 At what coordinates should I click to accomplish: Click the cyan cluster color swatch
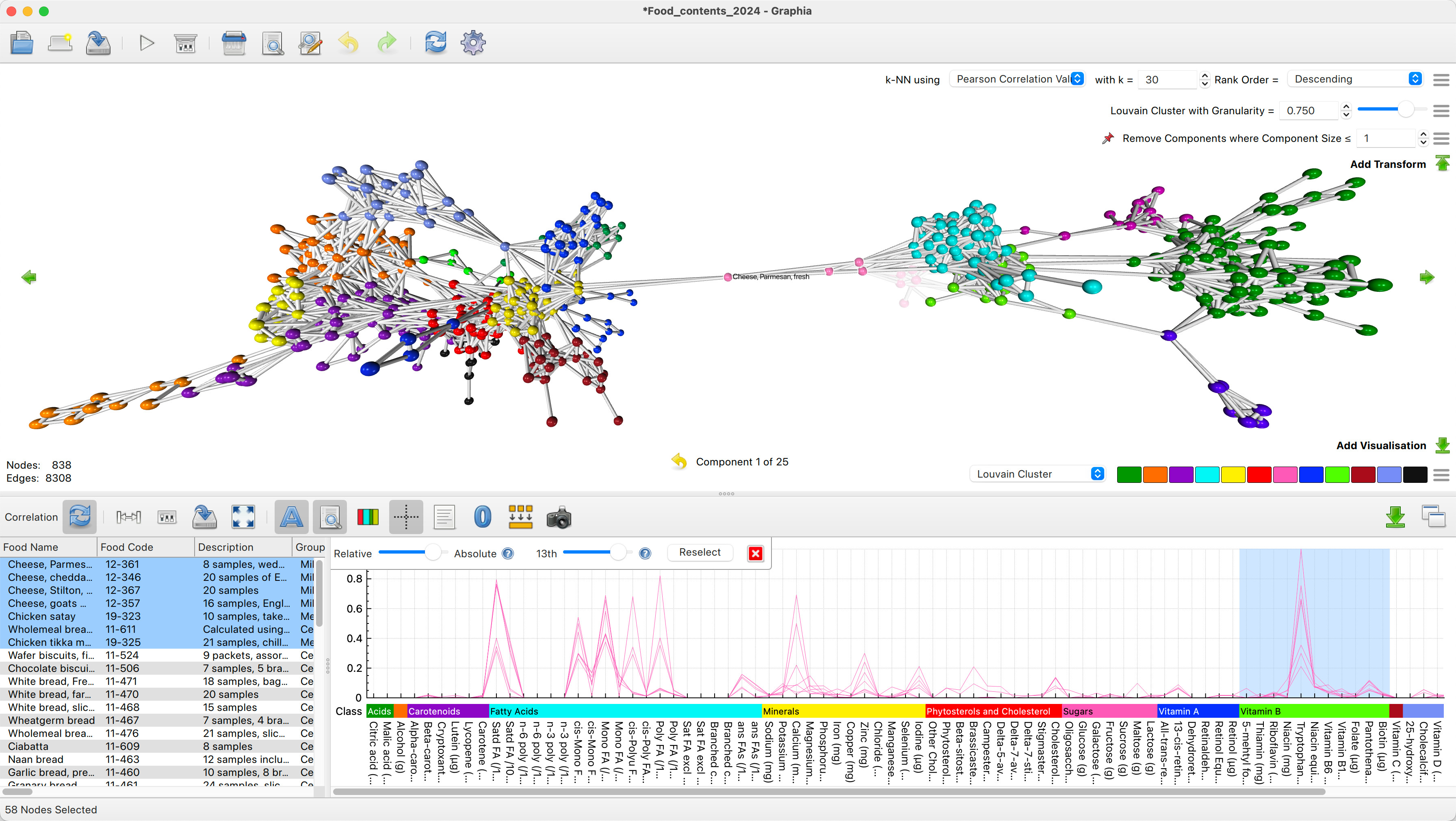1207,475
